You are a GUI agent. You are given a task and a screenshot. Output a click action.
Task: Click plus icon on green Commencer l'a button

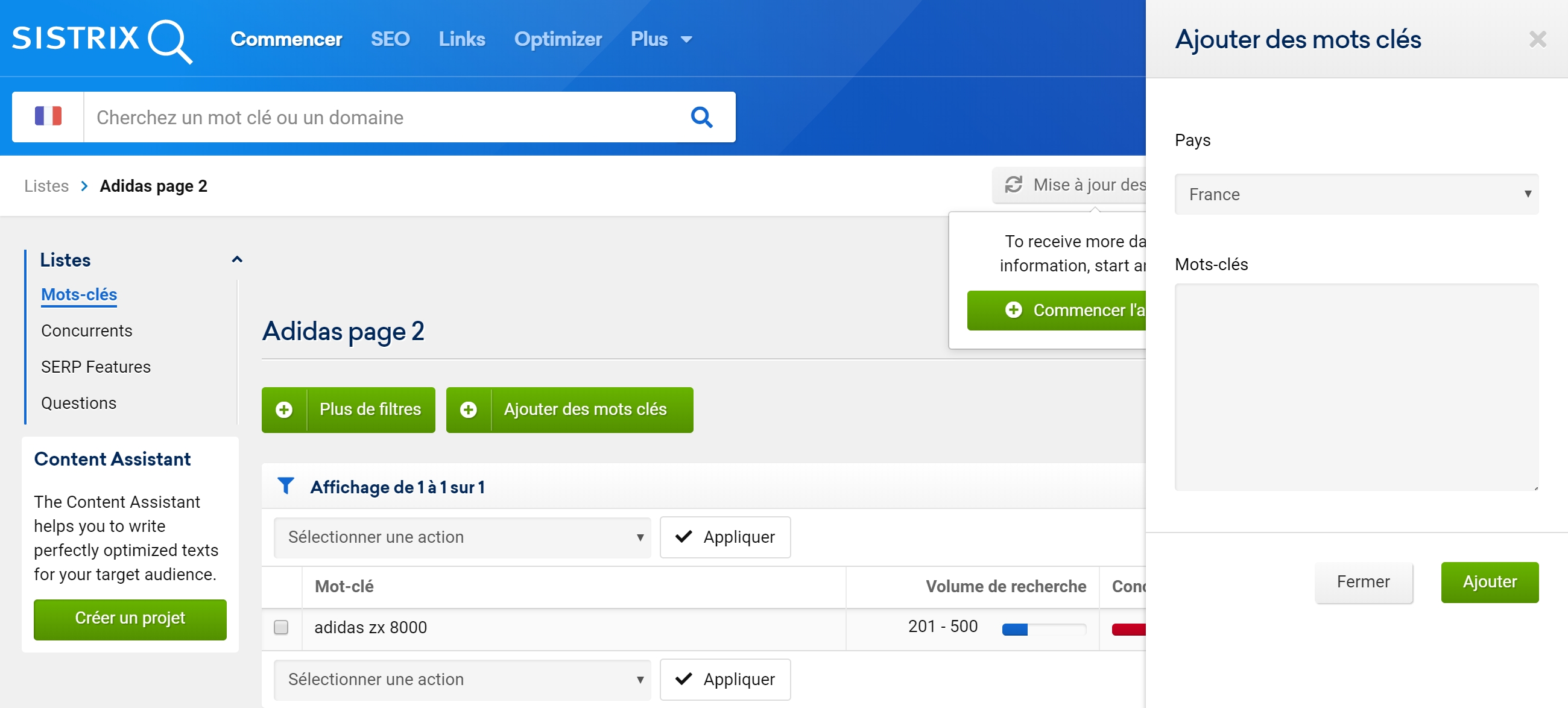tap(1014, 310)
